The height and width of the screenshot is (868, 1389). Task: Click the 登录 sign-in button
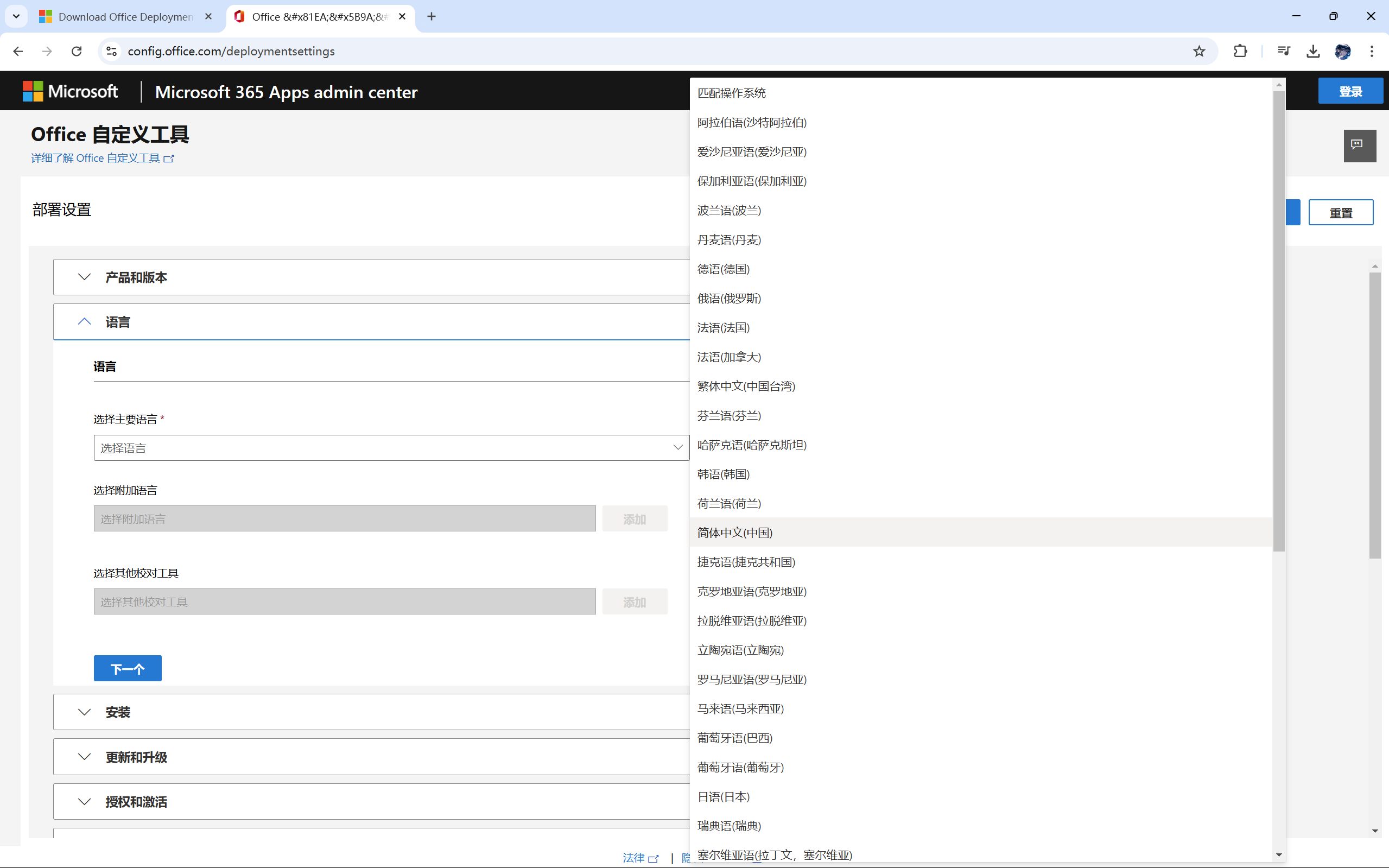[1350, 91]
